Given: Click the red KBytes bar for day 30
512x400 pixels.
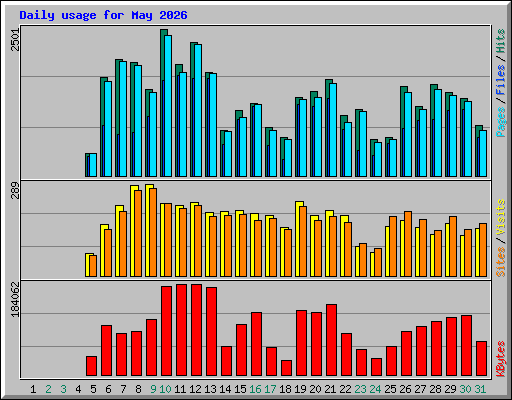Looking at the screenshot, I should (x=467, y=346).
